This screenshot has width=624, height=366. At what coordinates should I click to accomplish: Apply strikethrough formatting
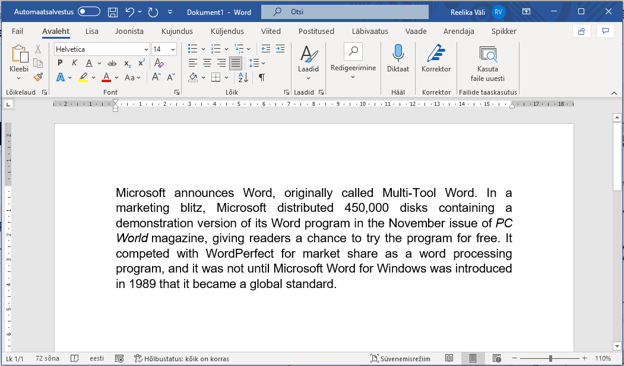112,63
